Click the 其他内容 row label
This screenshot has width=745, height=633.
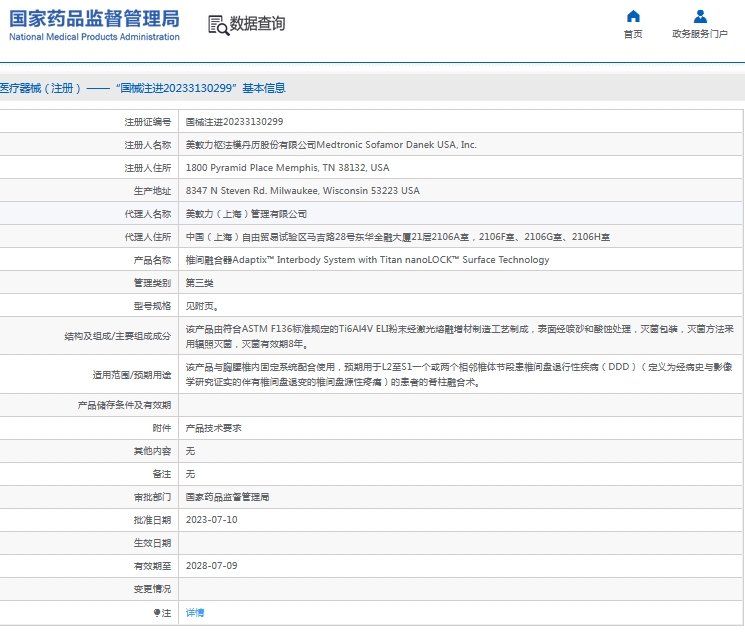pyautogui.click(x=152, y=451)
